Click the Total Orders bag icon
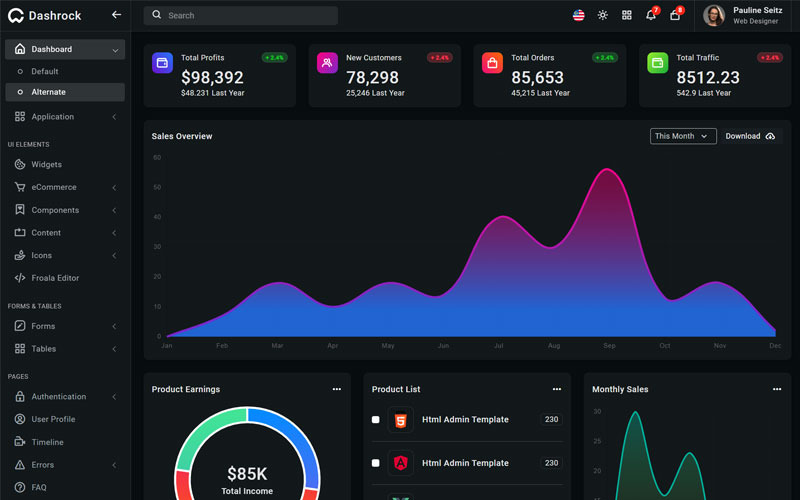The height and width of the screenshot is (500, 800). (492, 63)
